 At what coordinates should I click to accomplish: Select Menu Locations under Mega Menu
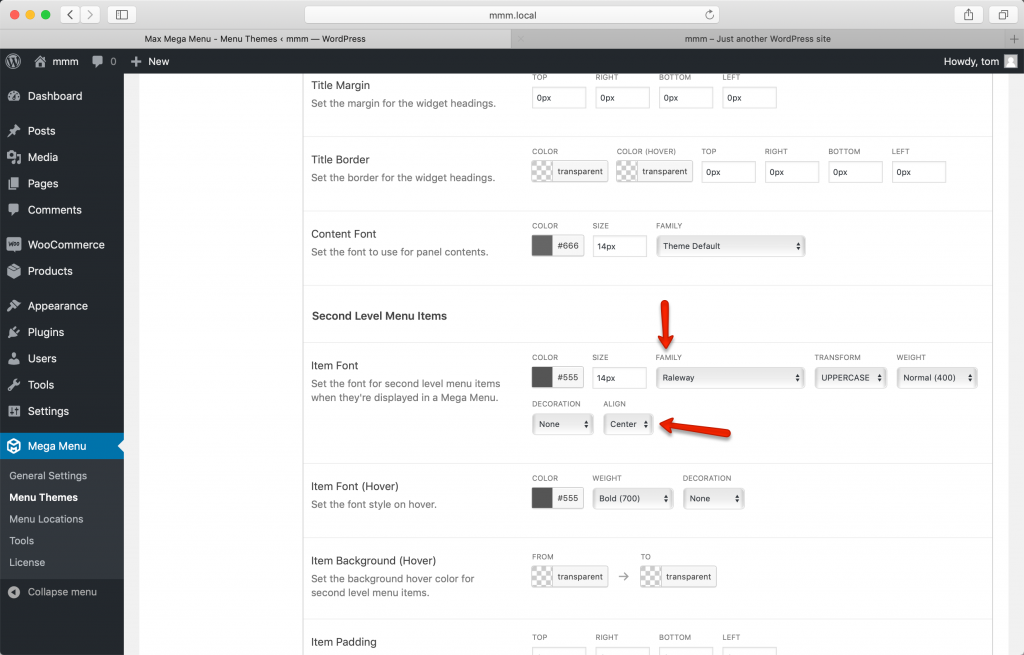(48, 518)
